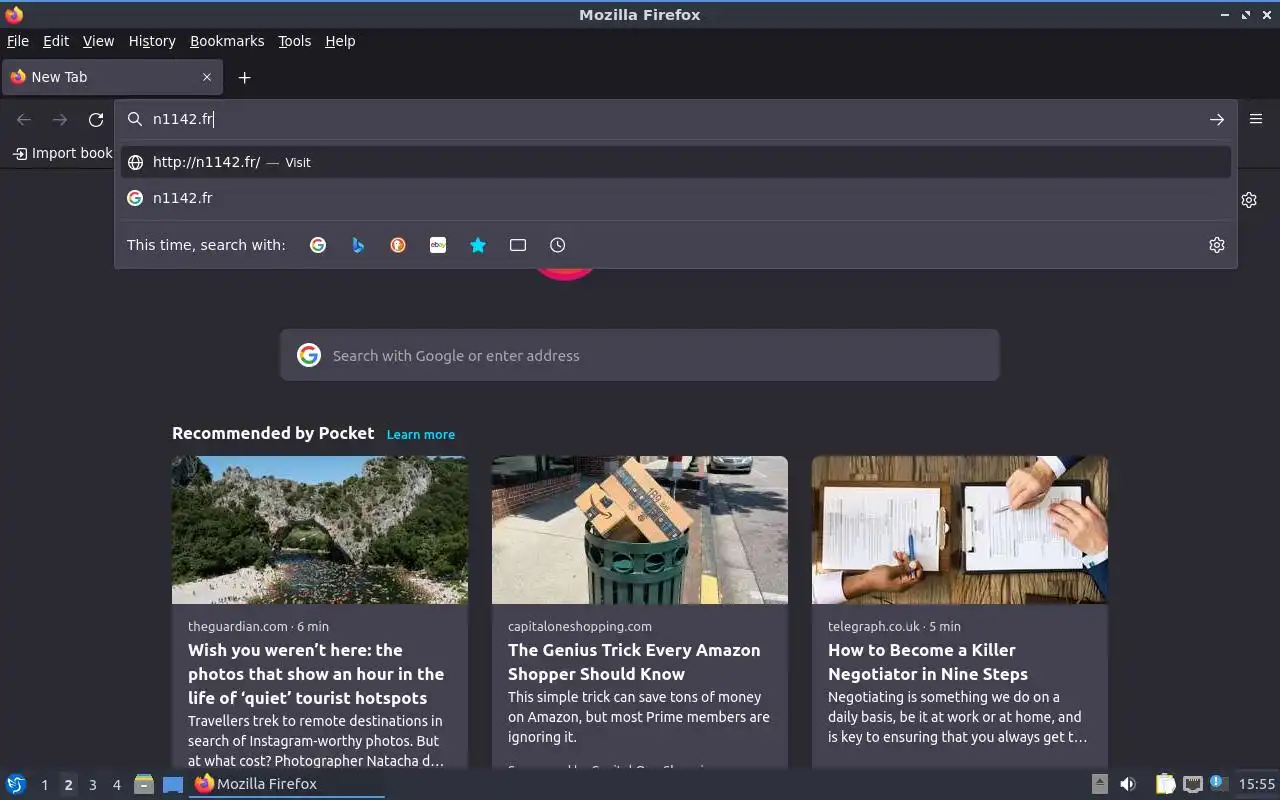
Task: Open 'The Genius Trick Every Amazon Shopper' article
Action: 634,662
